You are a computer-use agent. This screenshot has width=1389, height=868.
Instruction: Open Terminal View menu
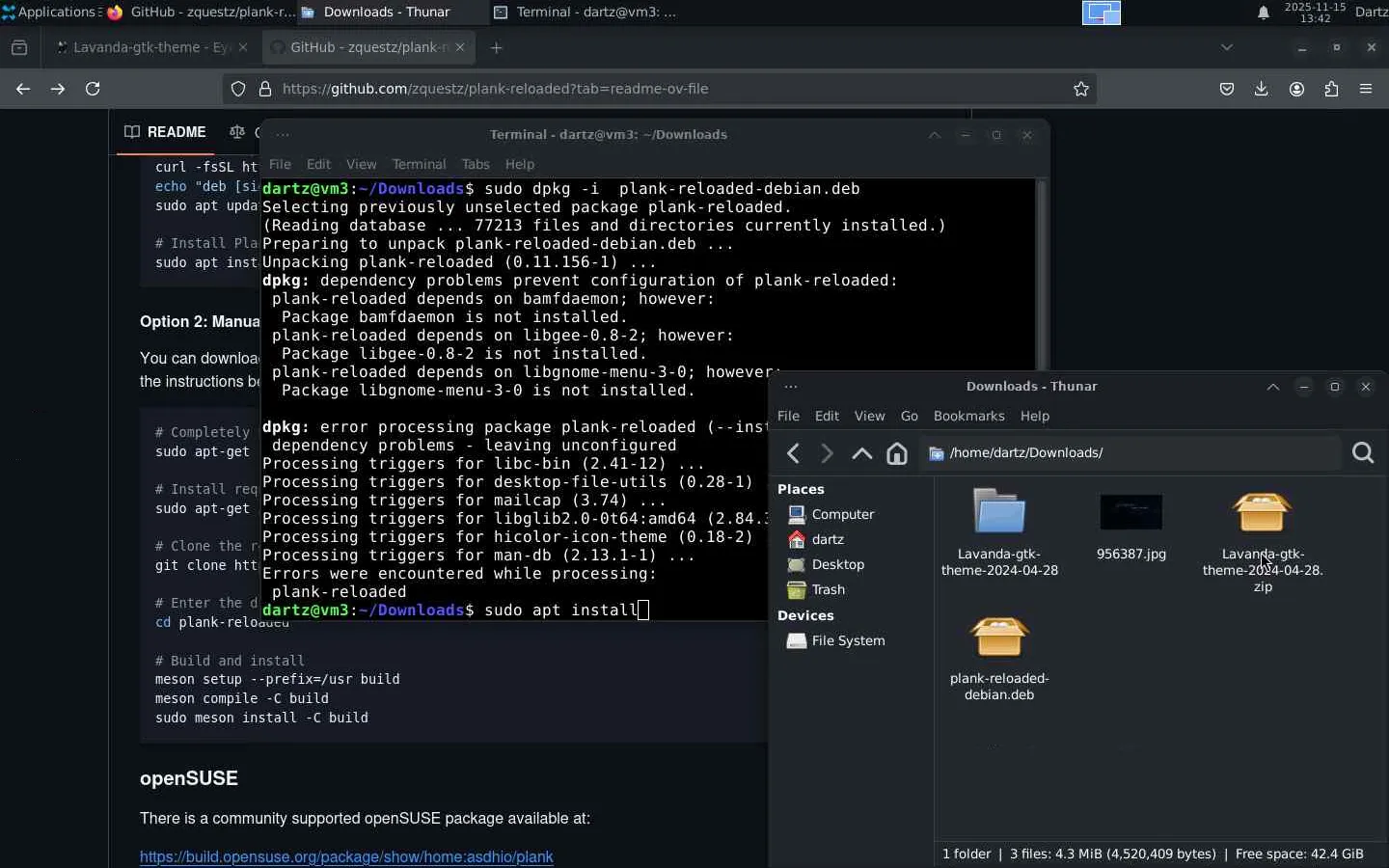coord(361,165)
